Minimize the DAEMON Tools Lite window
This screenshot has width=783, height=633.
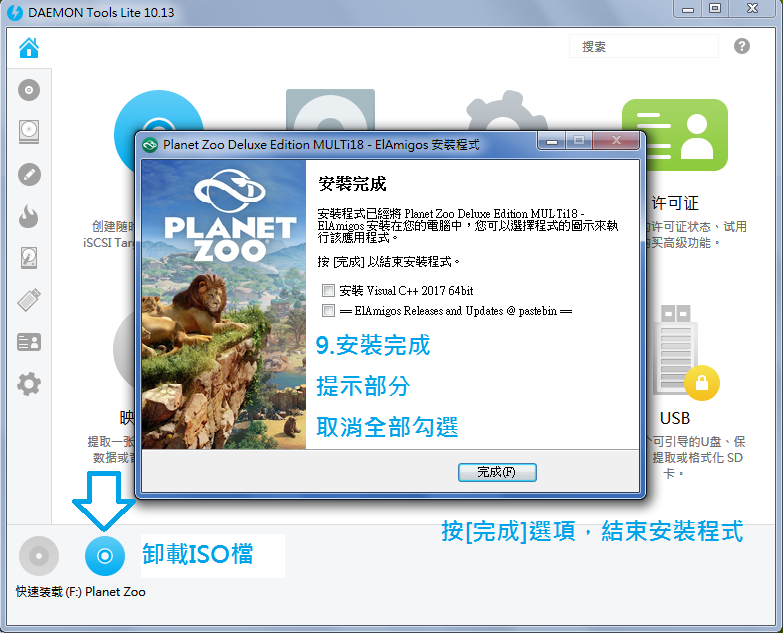tap(688, 9)
